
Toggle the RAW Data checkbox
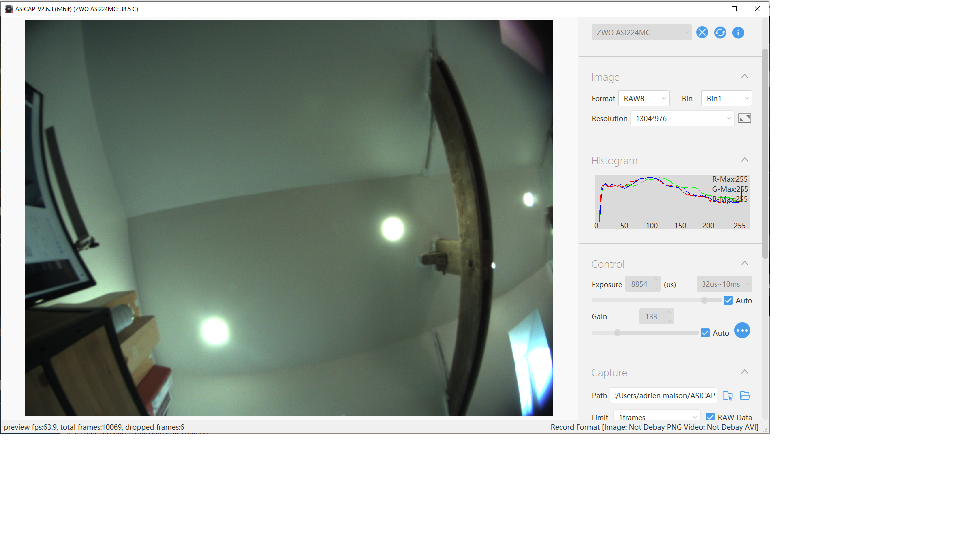(x=710, y=417)
